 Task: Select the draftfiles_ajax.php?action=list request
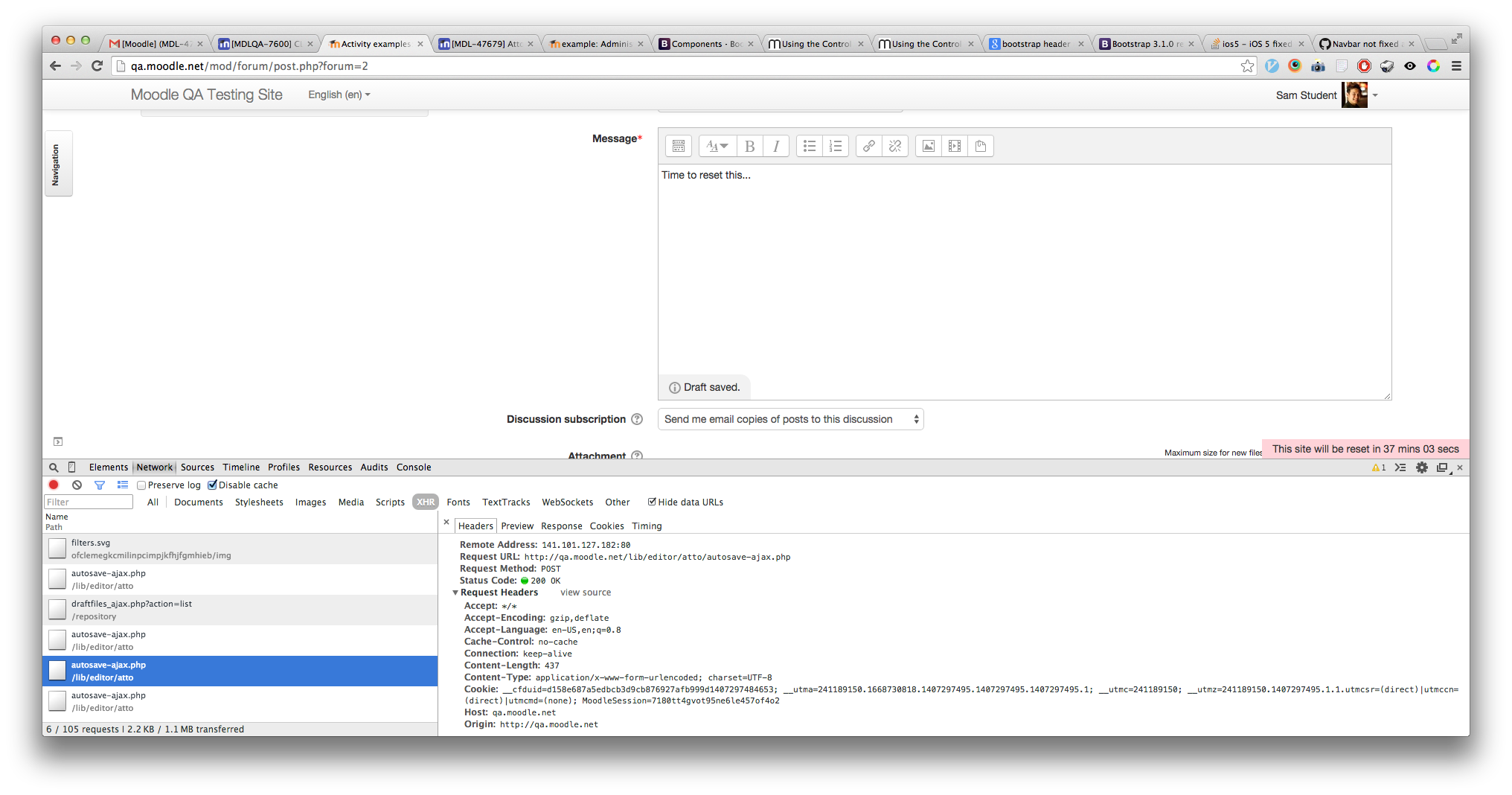click(240, 610)
